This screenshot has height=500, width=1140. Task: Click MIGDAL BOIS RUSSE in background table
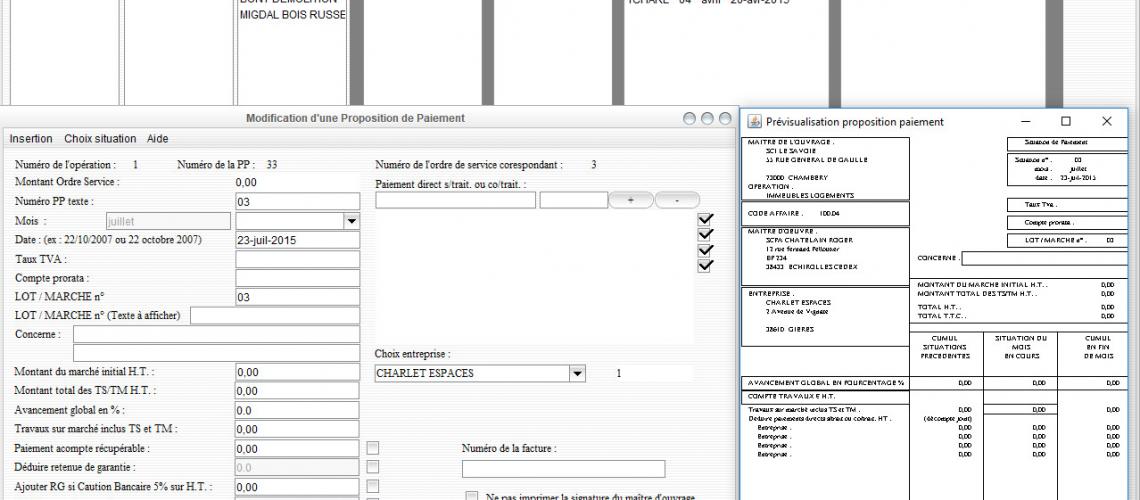[x=293, y=15]
